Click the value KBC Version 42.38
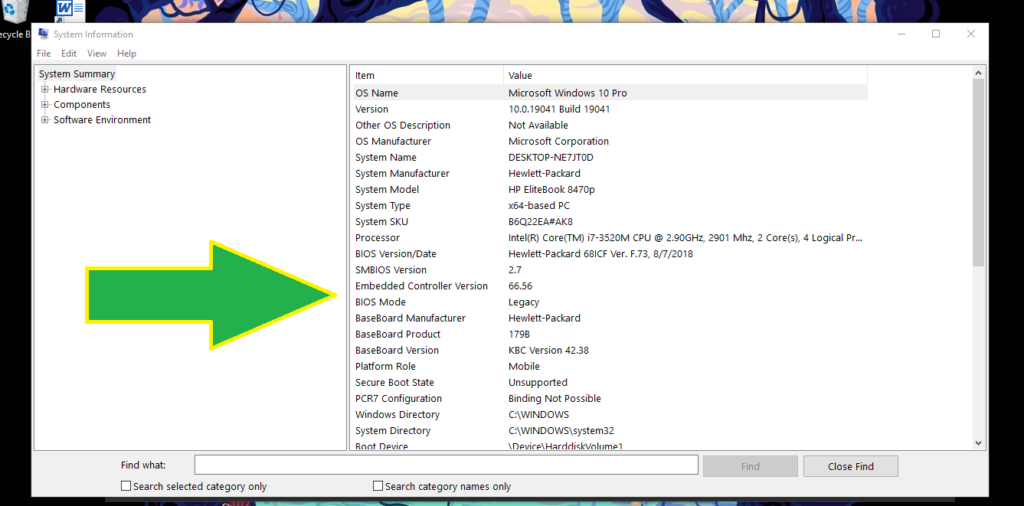Viewport: 1024px width, 506px height. 549,350
